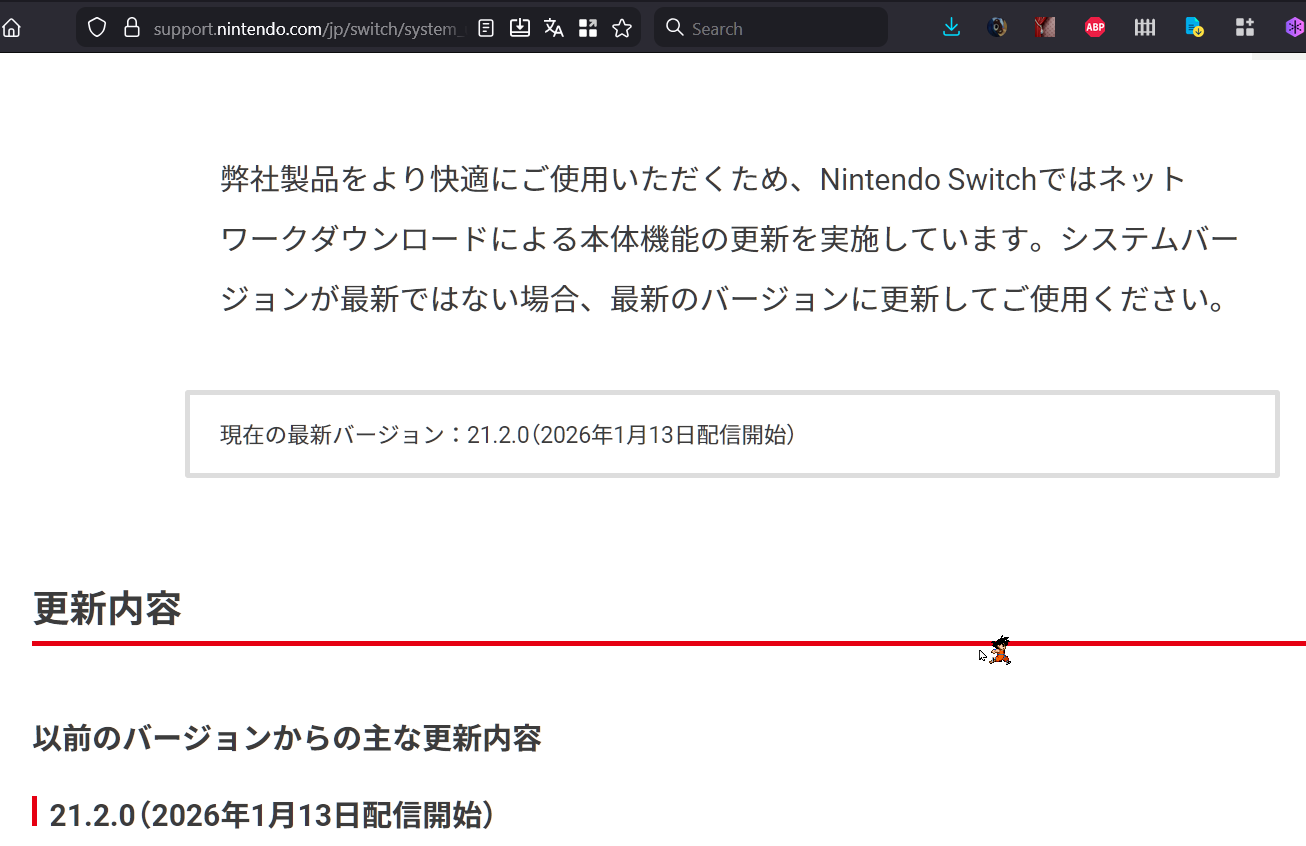Image resolution: width=1306 pixels, height=846 pixels.
Task: Focus the address bar URL
Action: tap(308, 28)
